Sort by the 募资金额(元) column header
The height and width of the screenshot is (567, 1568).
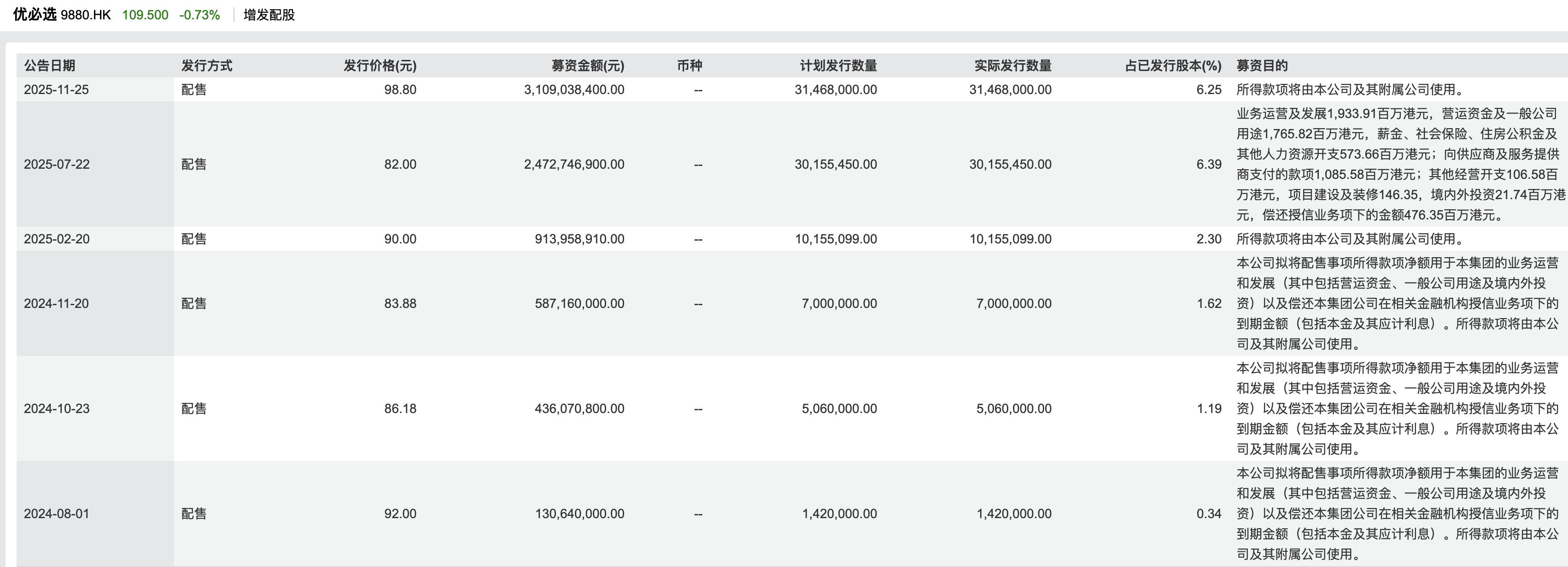pos(587,66)
